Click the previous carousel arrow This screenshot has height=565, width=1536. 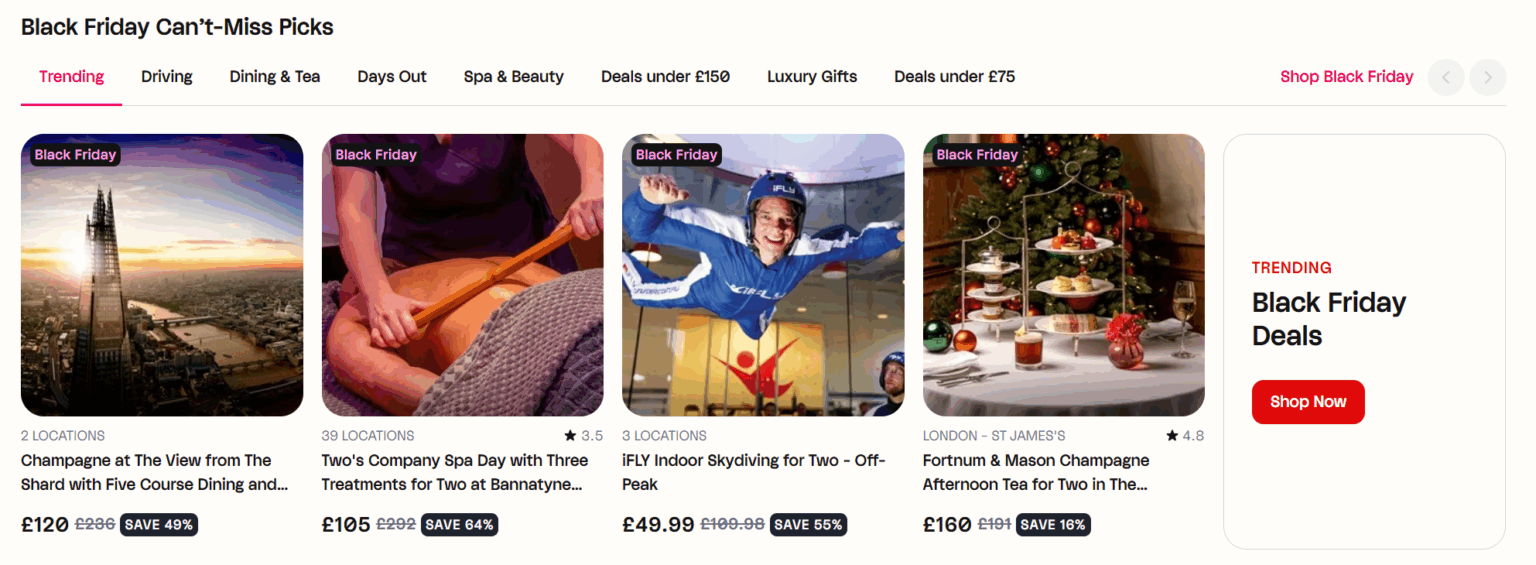[x=1446, y=77]
